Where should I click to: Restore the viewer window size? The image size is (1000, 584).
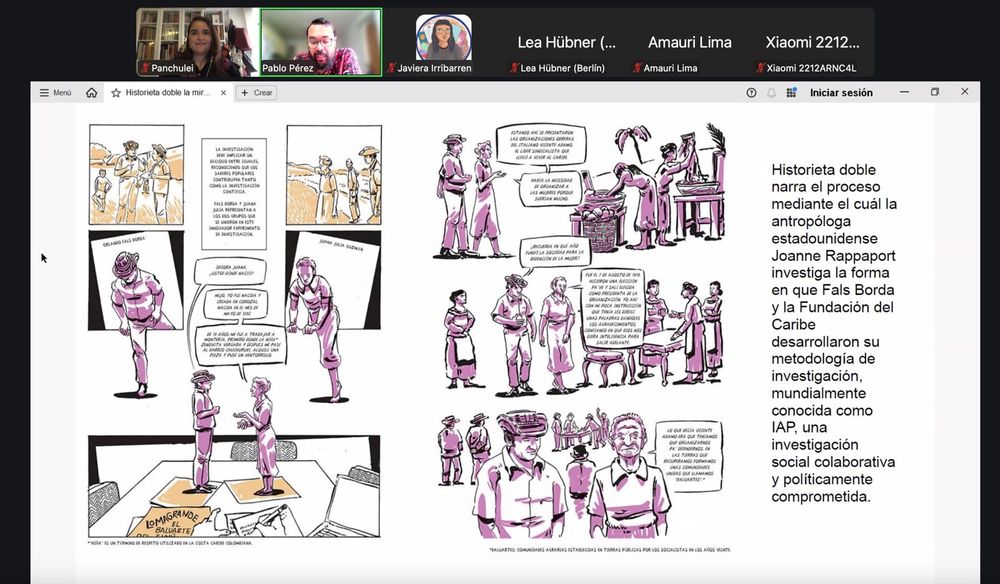pyautogui.click(x=934, y=92)
